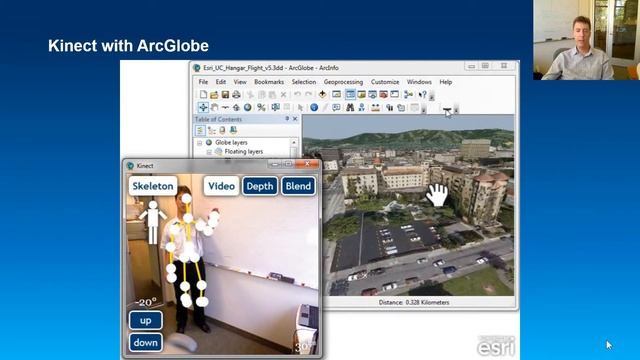640x360 pixels.
Task: Open the Find binoculars tool
Action: [x=350, y=107]
